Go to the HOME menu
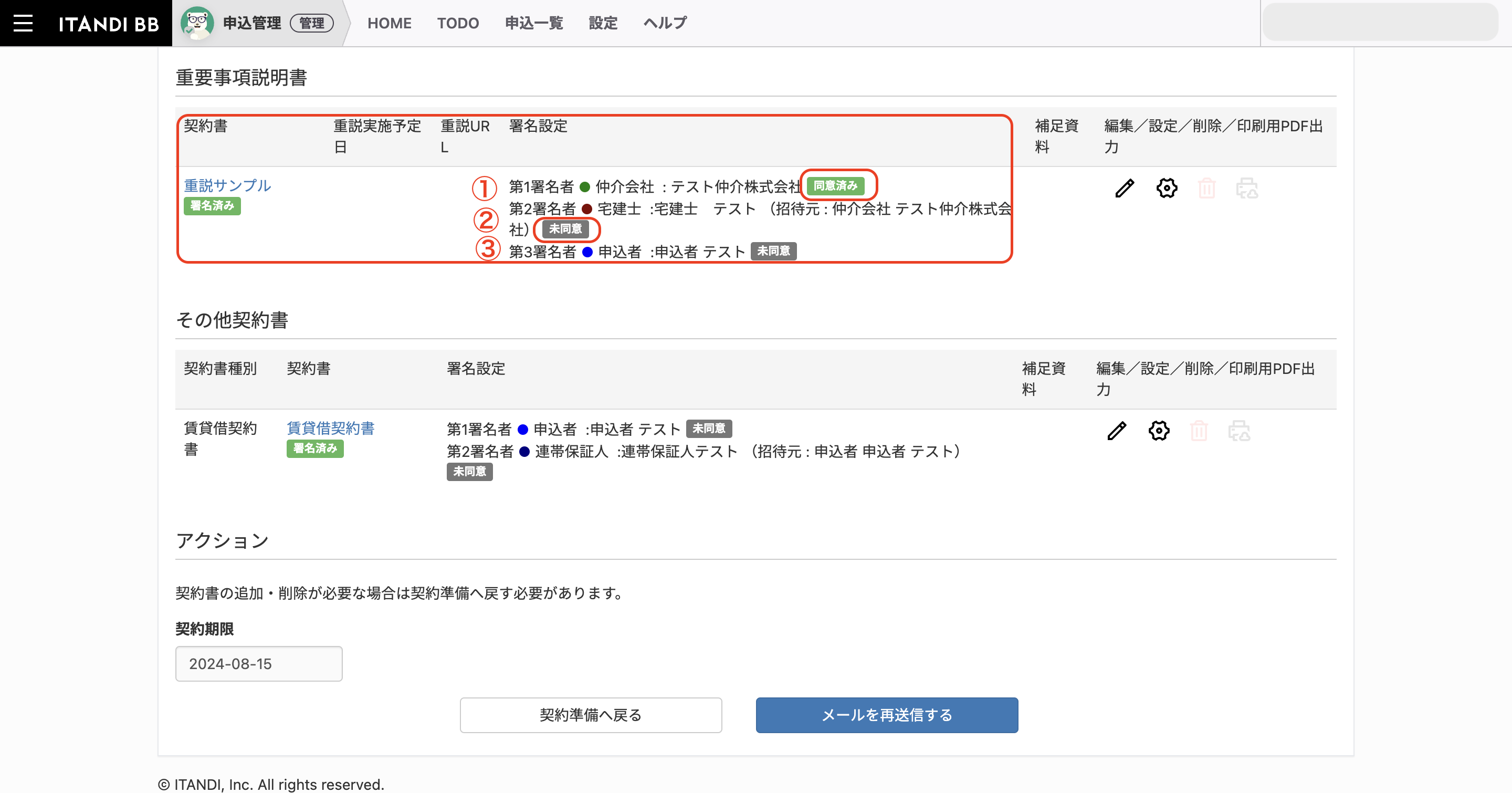 click(389, 23)
